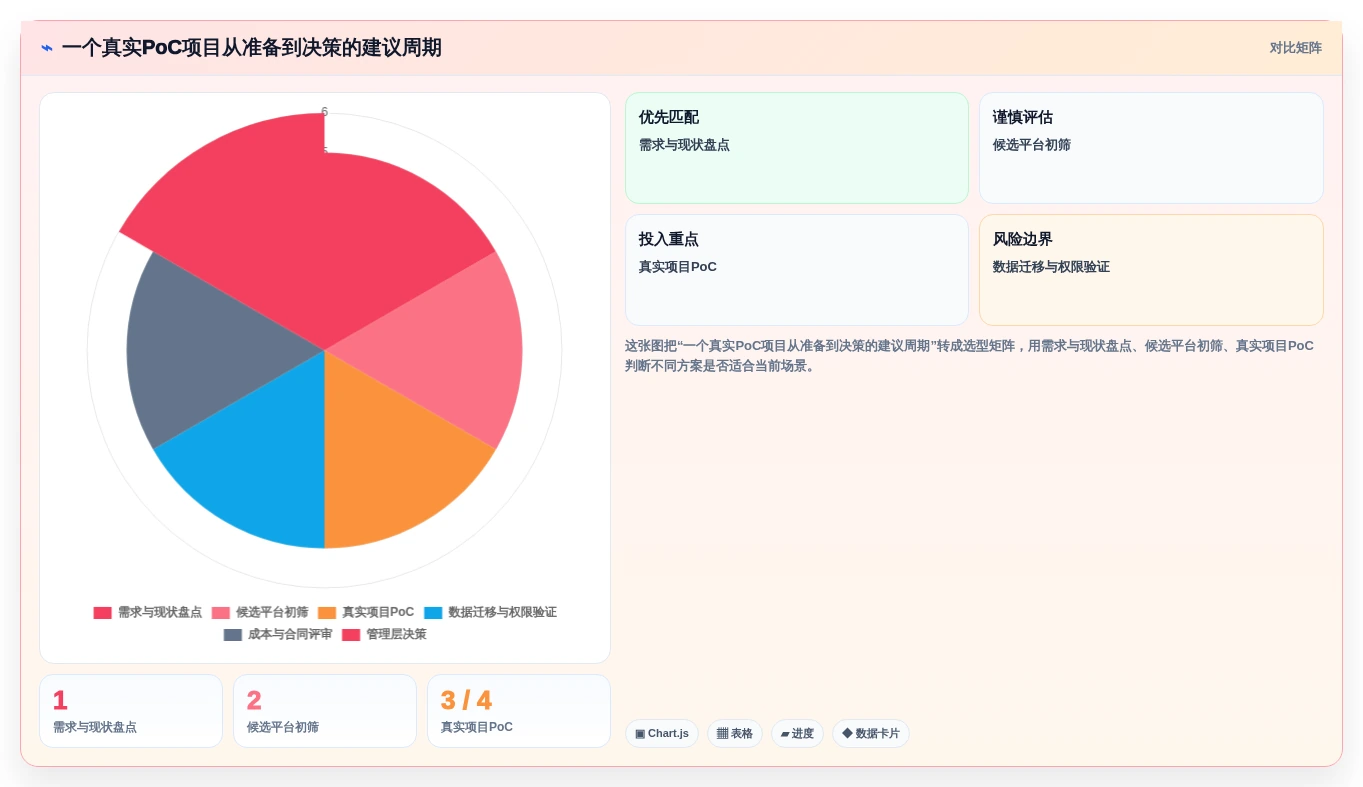Viewport: 1363px width, 787px height.
Task: Click the 对比矩阵 label in header
Action: click(1295, 48)
